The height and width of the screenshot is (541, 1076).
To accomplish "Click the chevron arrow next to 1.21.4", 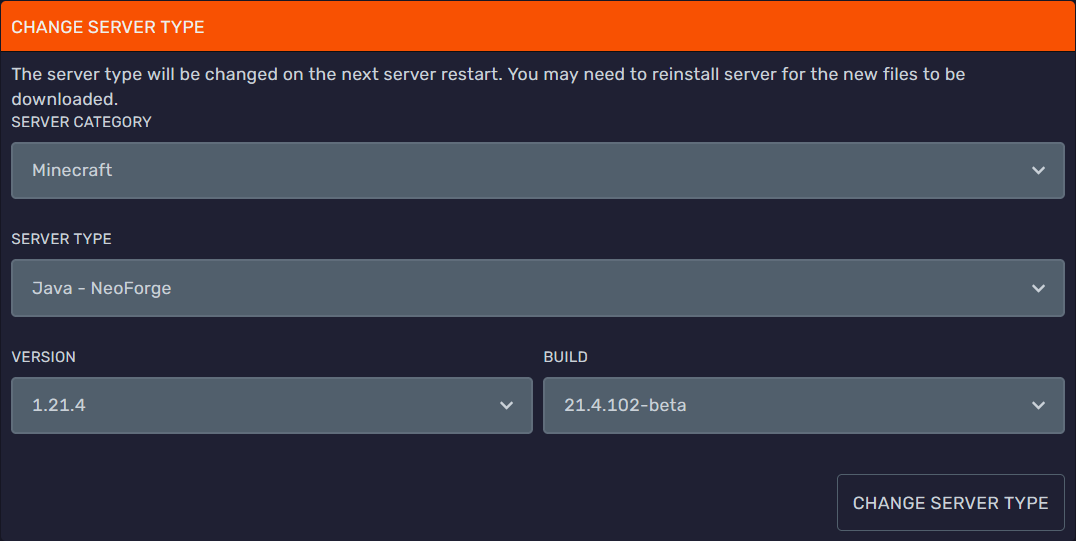I will 506,406.
